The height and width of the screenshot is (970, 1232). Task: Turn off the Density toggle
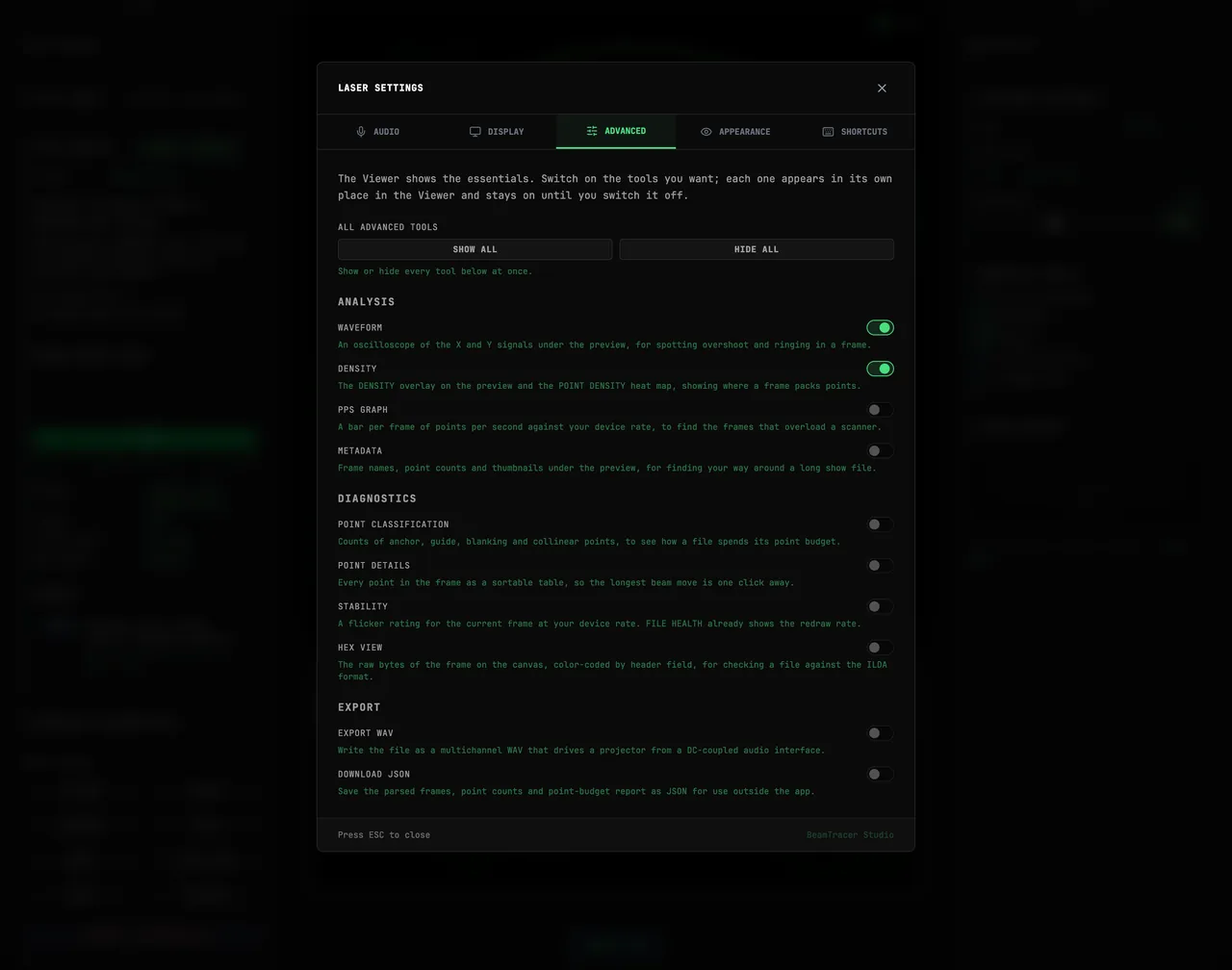point(880,369)
